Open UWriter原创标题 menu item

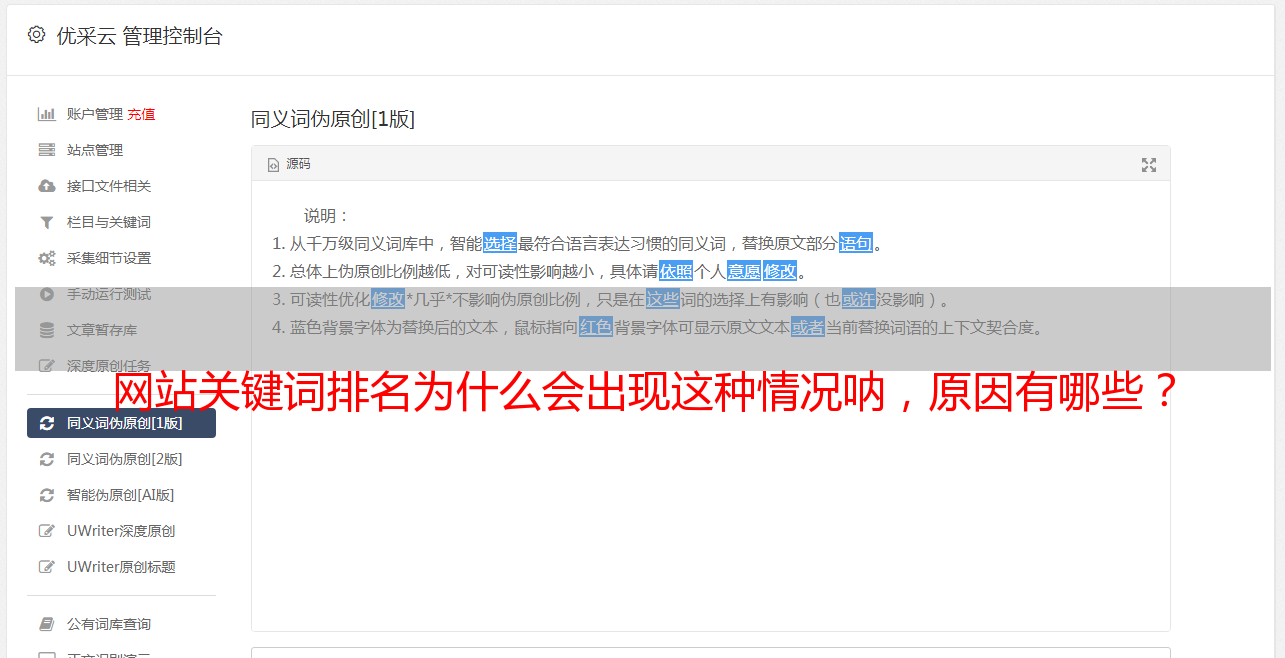(121, 567)
